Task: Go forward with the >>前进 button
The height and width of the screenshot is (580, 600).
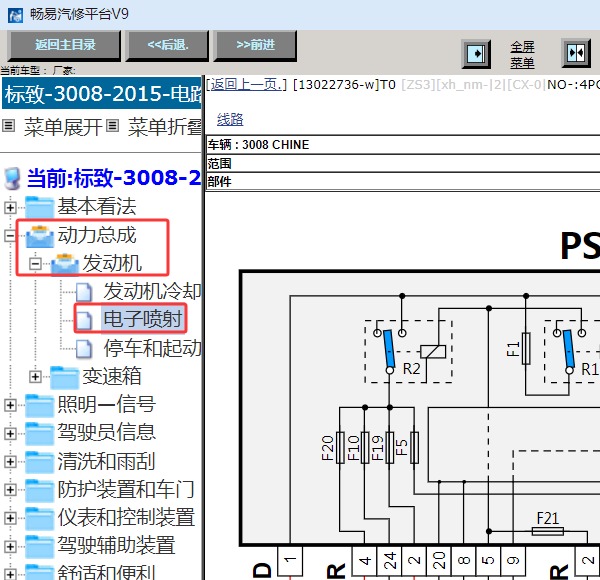Action: tap(256, 45)
